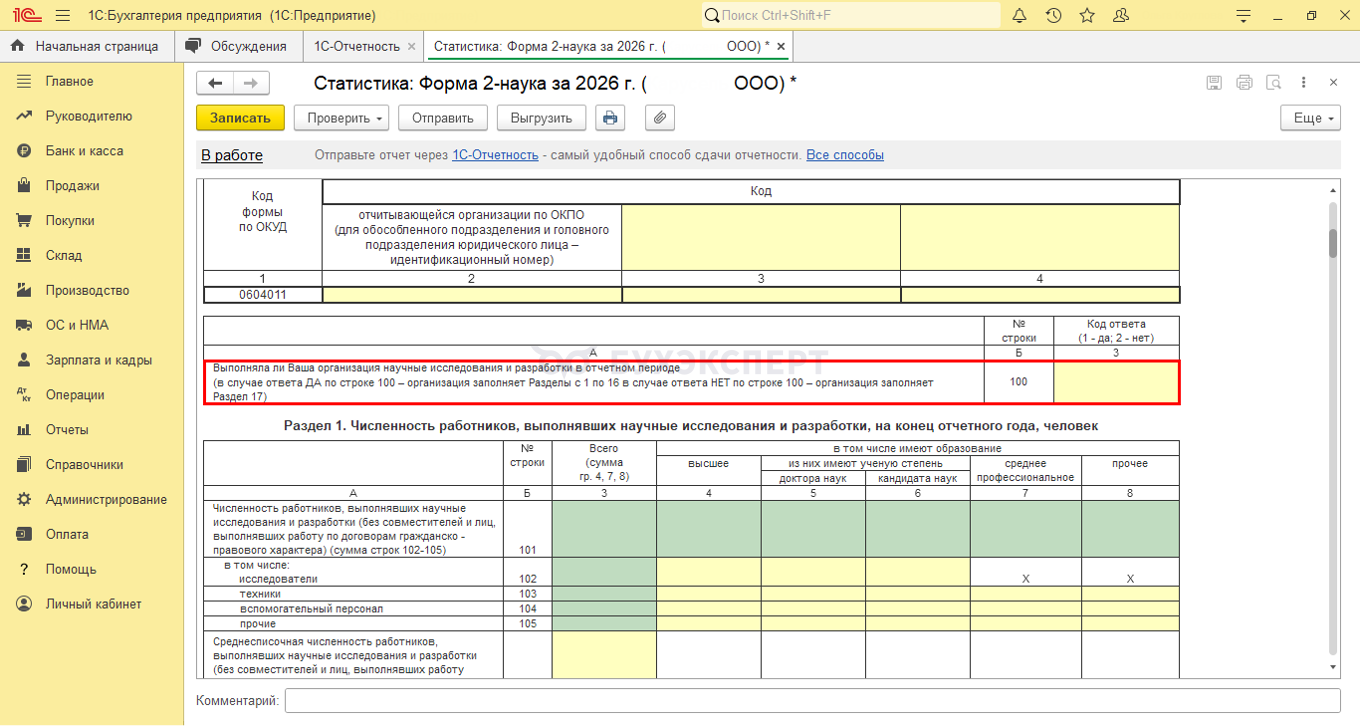The width and height of the screenshot is (1360, 726).
Task: Follow the 1С-Отчетность hyperlink in the hint
Action: pyautogui.click(x=495, y=155)
